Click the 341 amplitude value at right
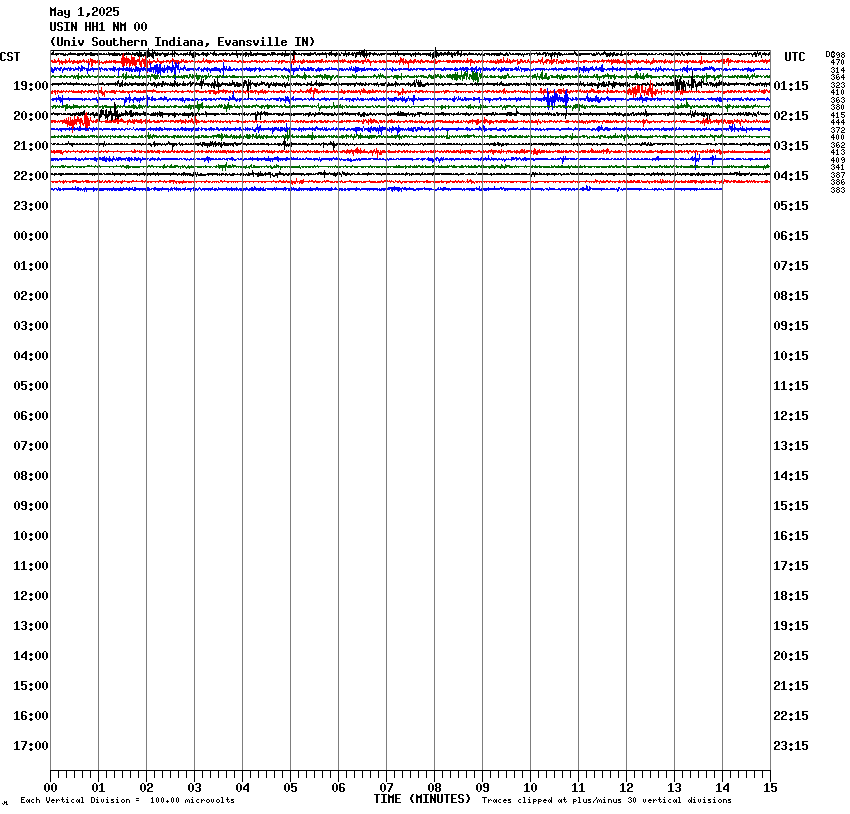This screenshot has width=850, height=814. pos(838,167)
